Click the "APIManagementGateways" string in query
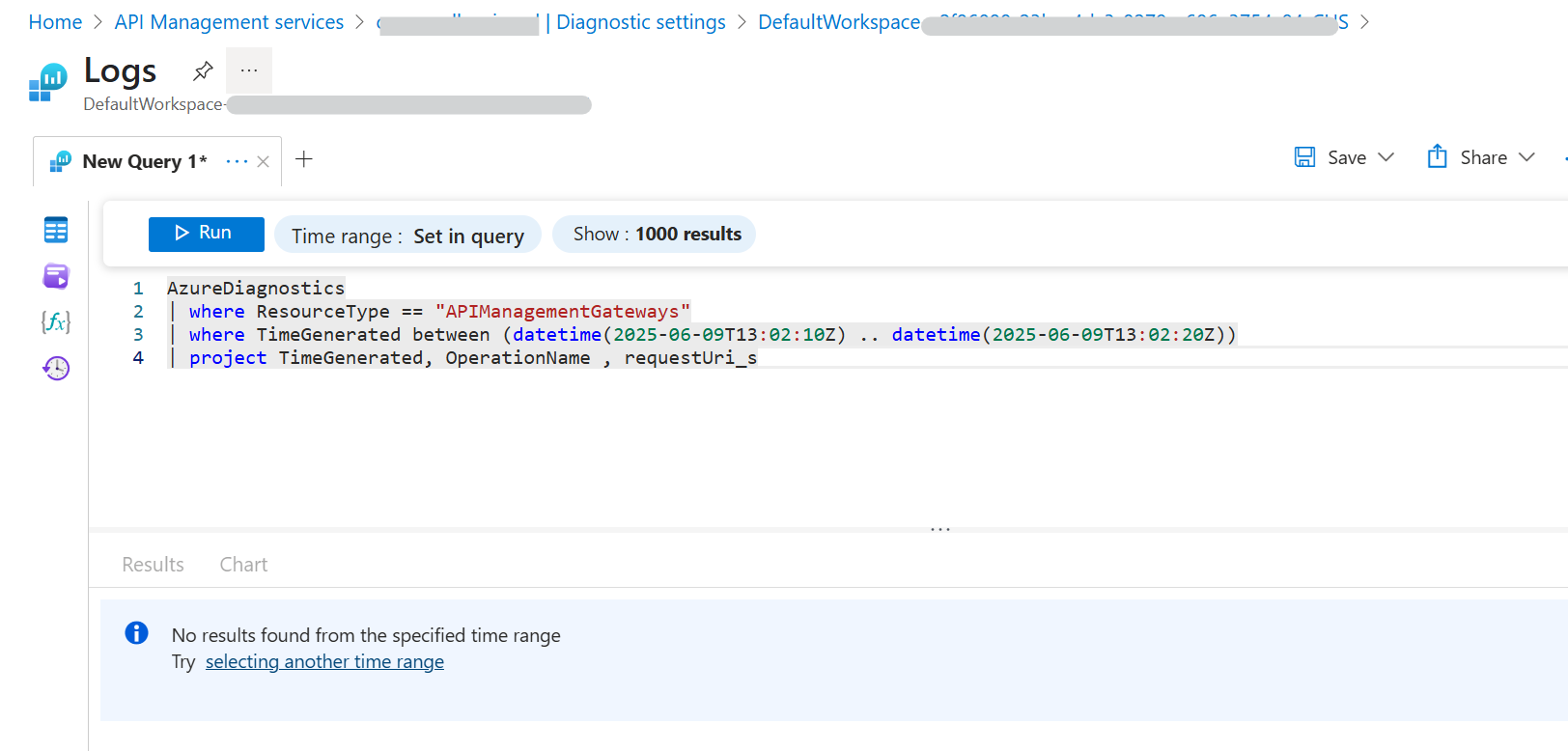Screen dimensions: 1568x751 coord(563,311)
